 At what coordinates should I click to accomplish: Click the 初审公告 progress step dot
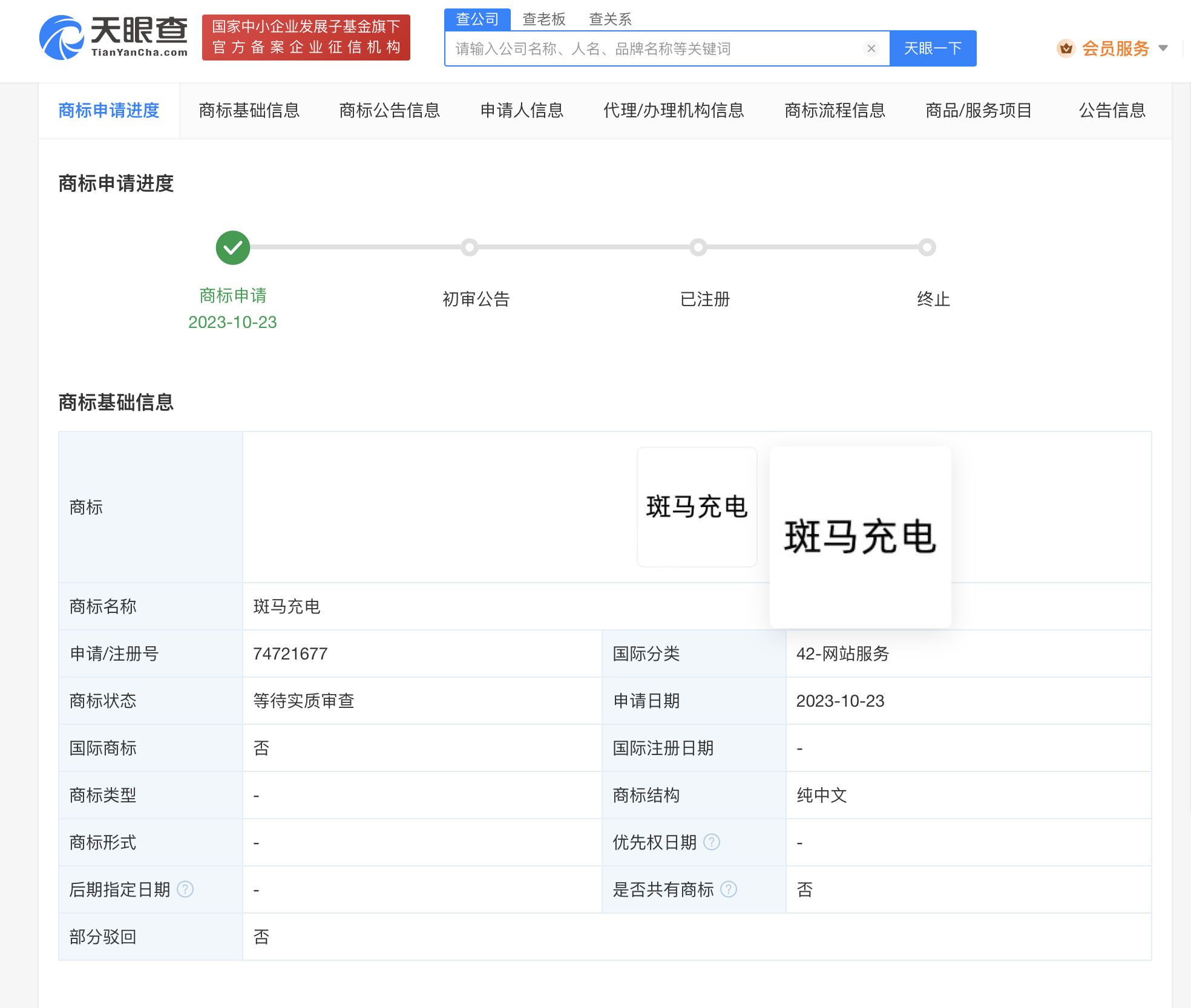pyautogui.click(x=470, y=247)
